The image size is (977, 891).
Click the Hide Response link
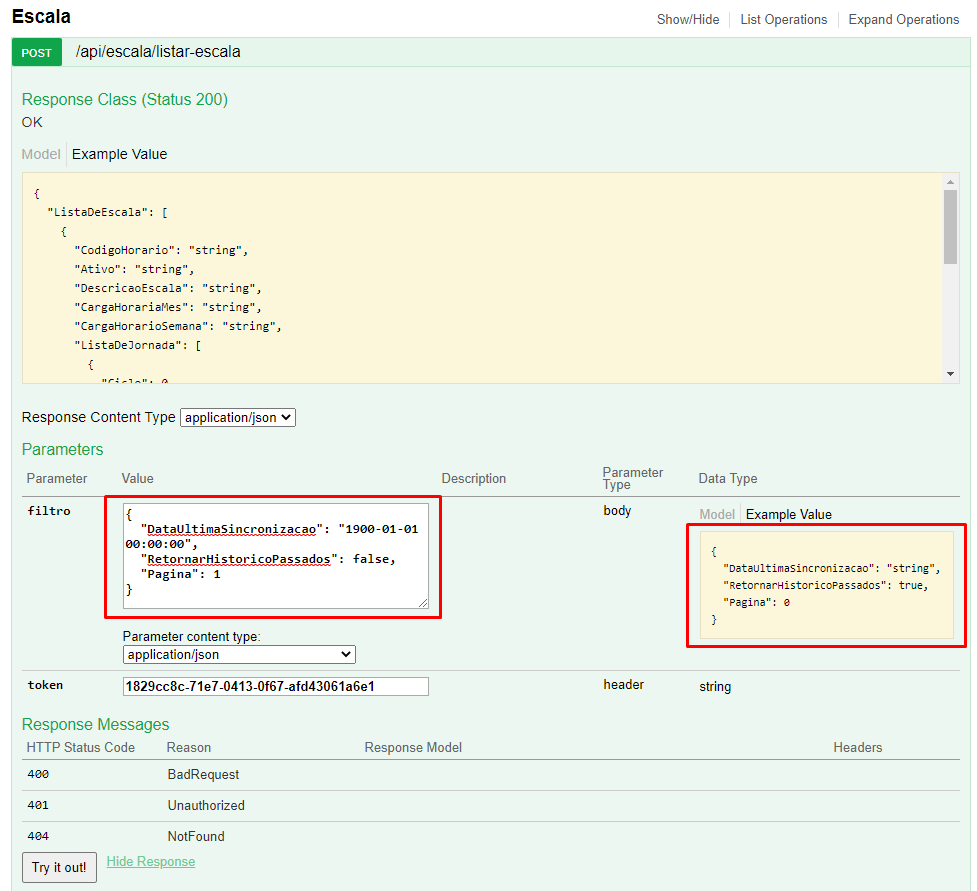(x=151, y=862)
